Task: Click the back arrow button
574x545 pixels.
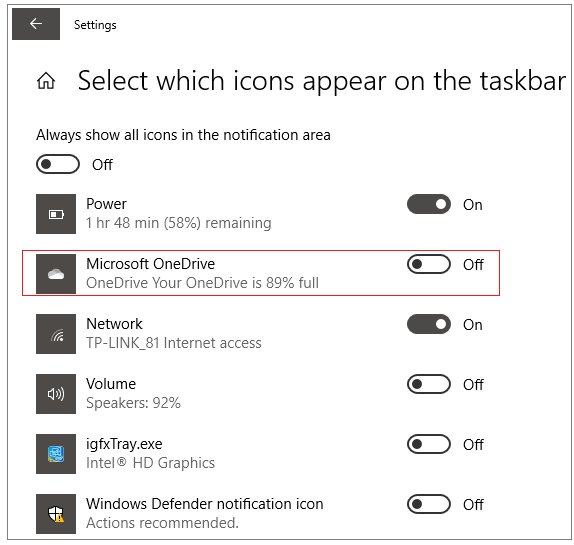Action: 36,24
